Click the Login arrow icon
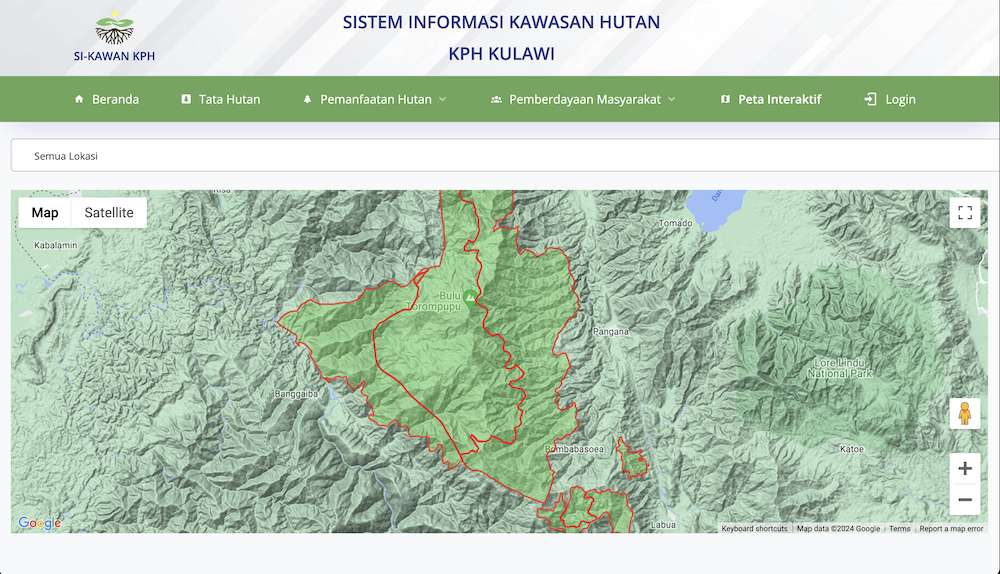This screenshot has height=574, width=1000. (870, 99)
